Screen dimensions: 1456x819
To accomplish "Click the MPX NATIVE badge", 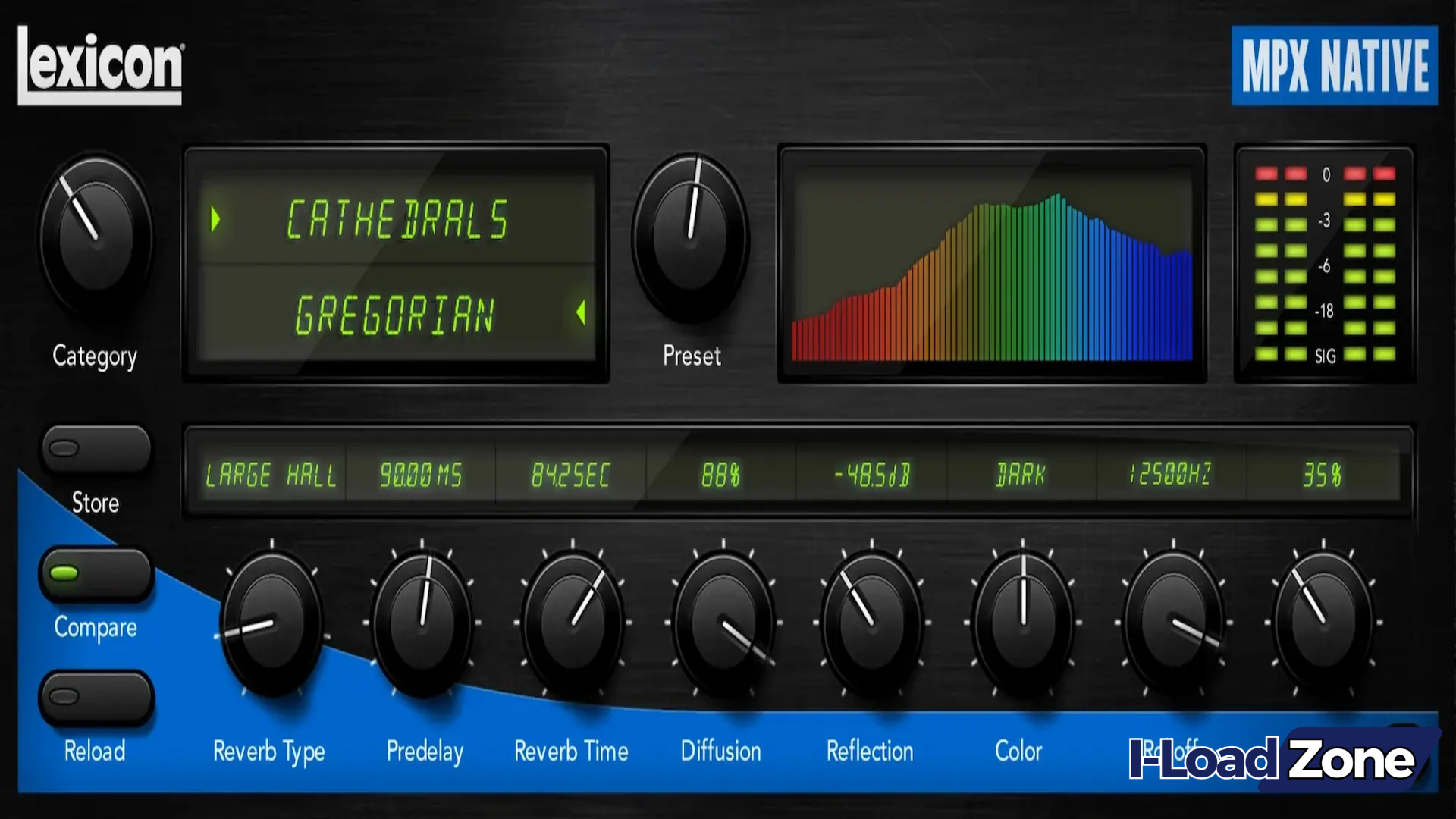I will click(x=1335, y=65).
